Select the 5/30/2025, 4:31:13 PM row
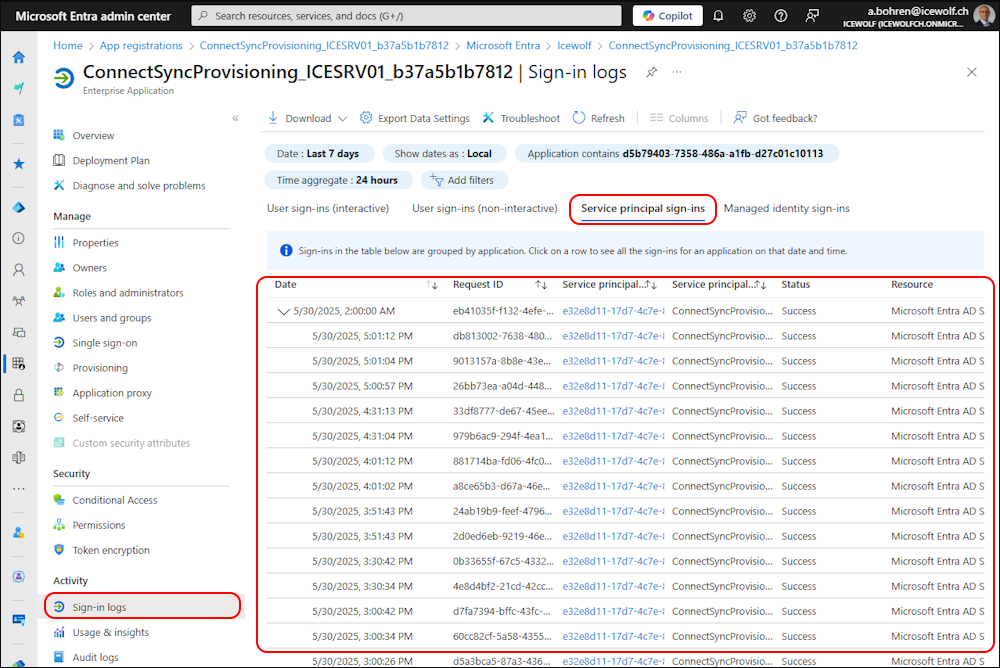1000x668 pixels. [625, 412]
